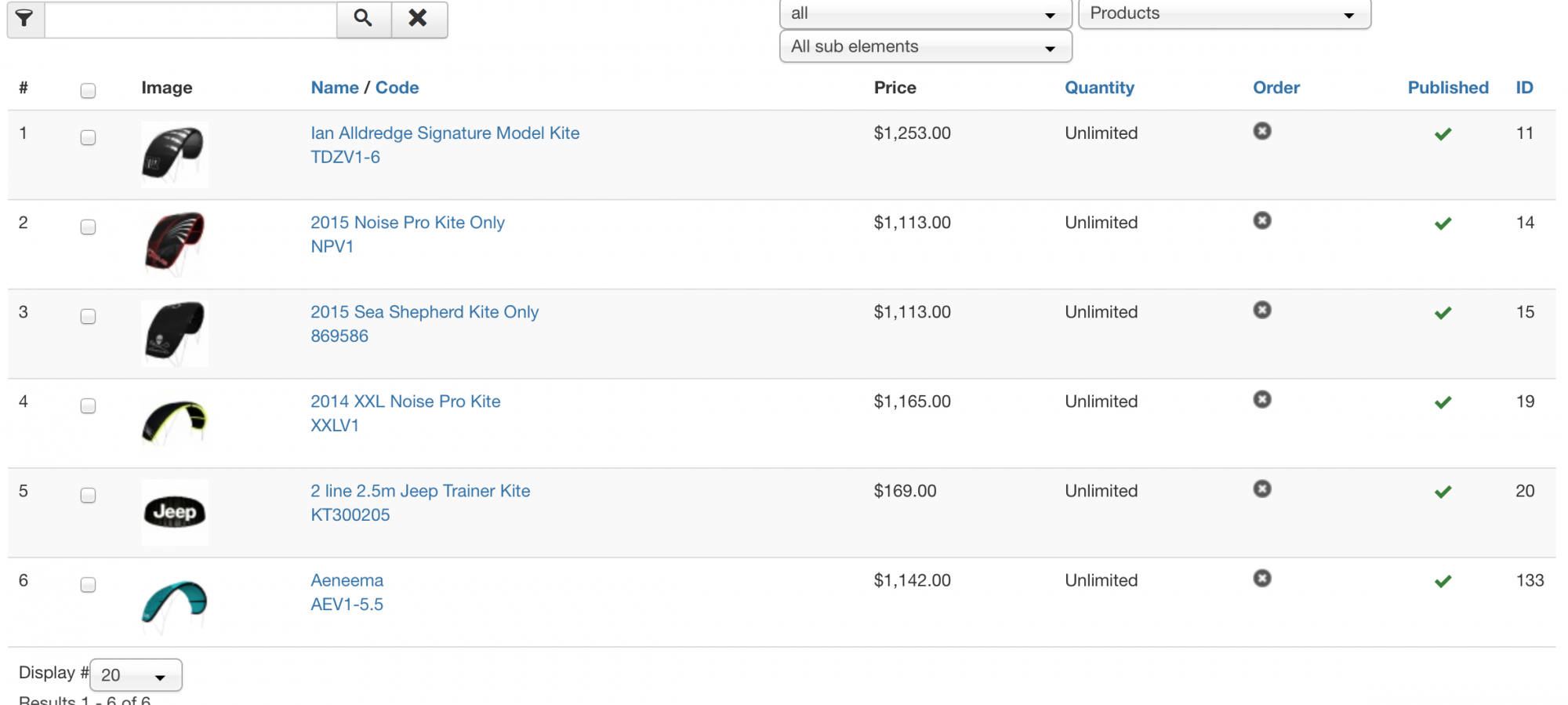This screenshot has width=1568, height=705.
Task: Open the Products type dropdown
Action: [1224, 14]
